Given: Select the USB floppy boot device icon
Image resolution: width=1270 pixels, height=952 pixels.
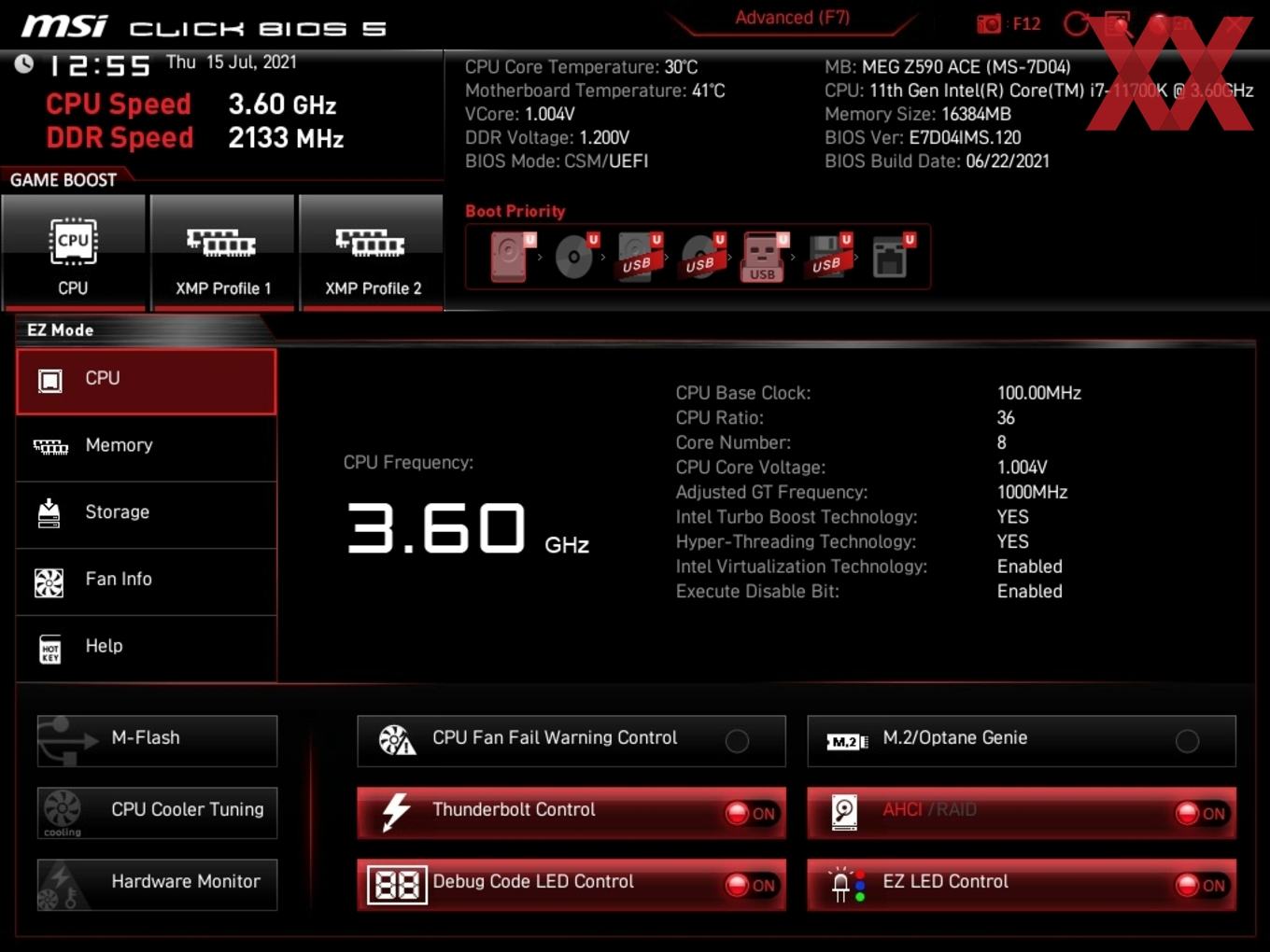Looking at the screenshot, I should [828, 257].
